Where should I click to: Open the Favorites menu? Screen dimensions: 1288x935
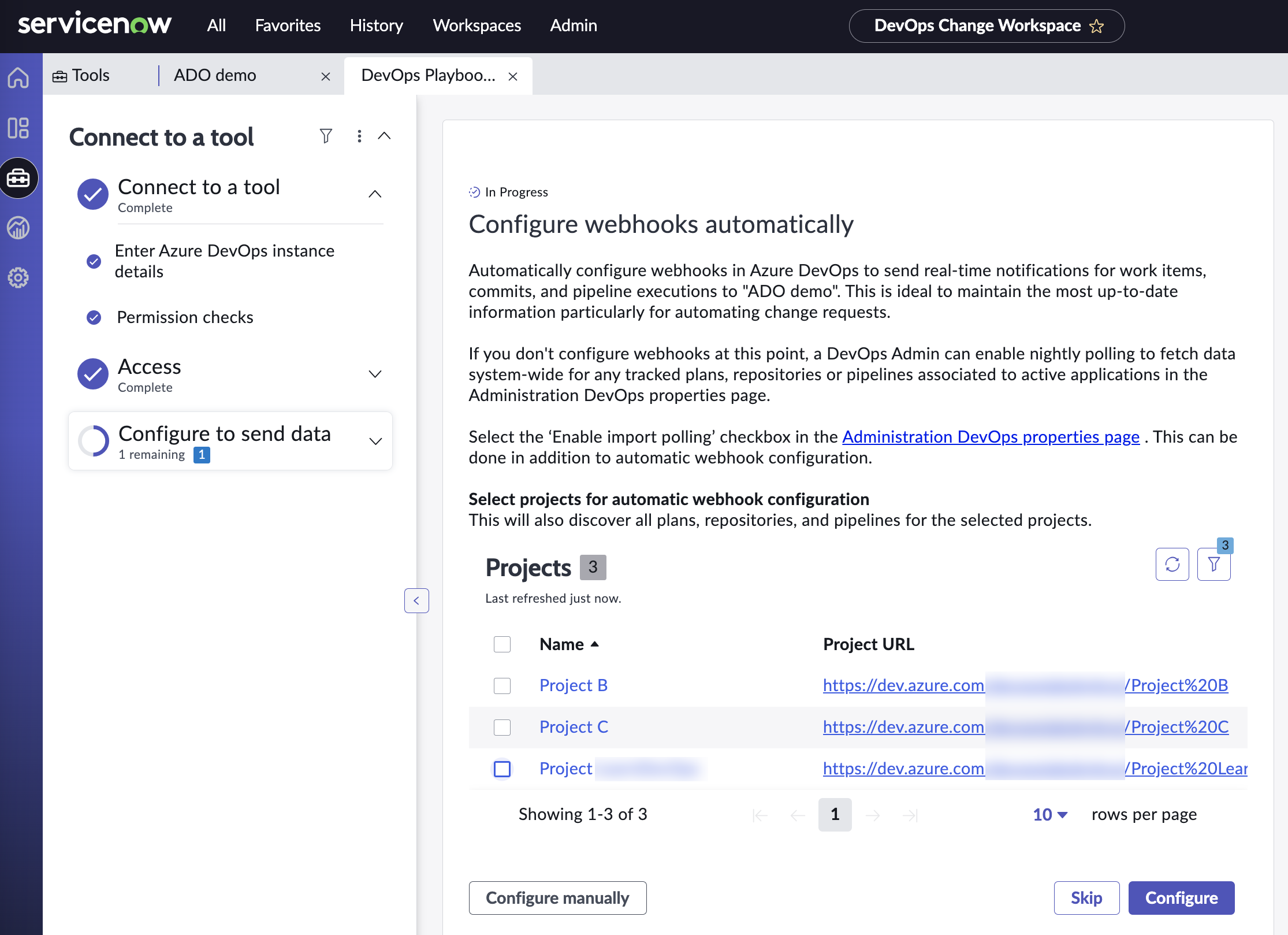(x=288, y=25)
